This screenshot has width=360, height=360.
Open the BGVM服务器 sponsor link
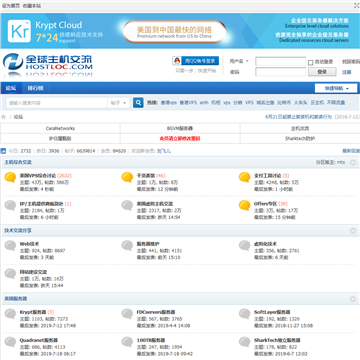pyautogui.click(x=180, y=128)
